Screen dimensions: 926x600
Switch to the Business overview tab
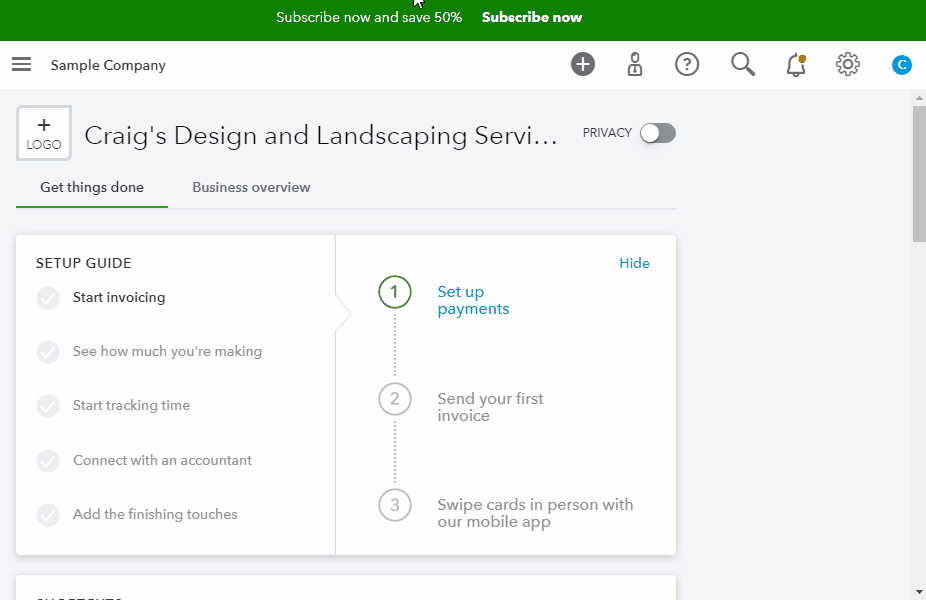(x=251, y=187)
